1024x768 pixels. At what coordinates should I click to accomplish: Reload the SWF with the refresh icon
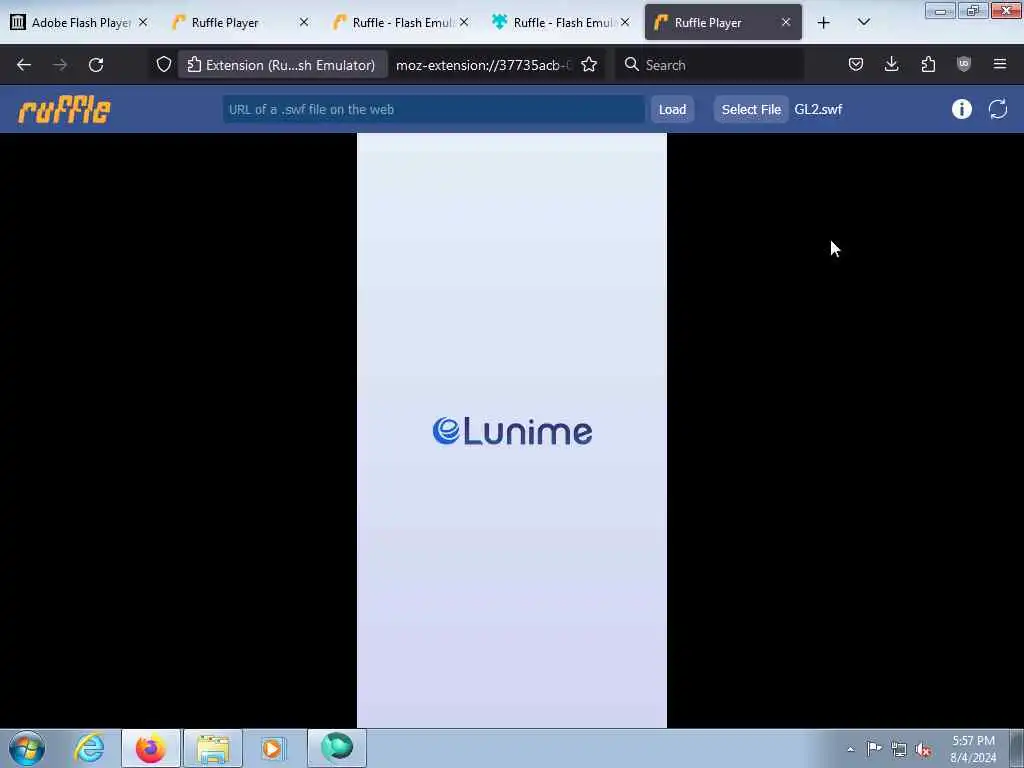coord(998,109)
